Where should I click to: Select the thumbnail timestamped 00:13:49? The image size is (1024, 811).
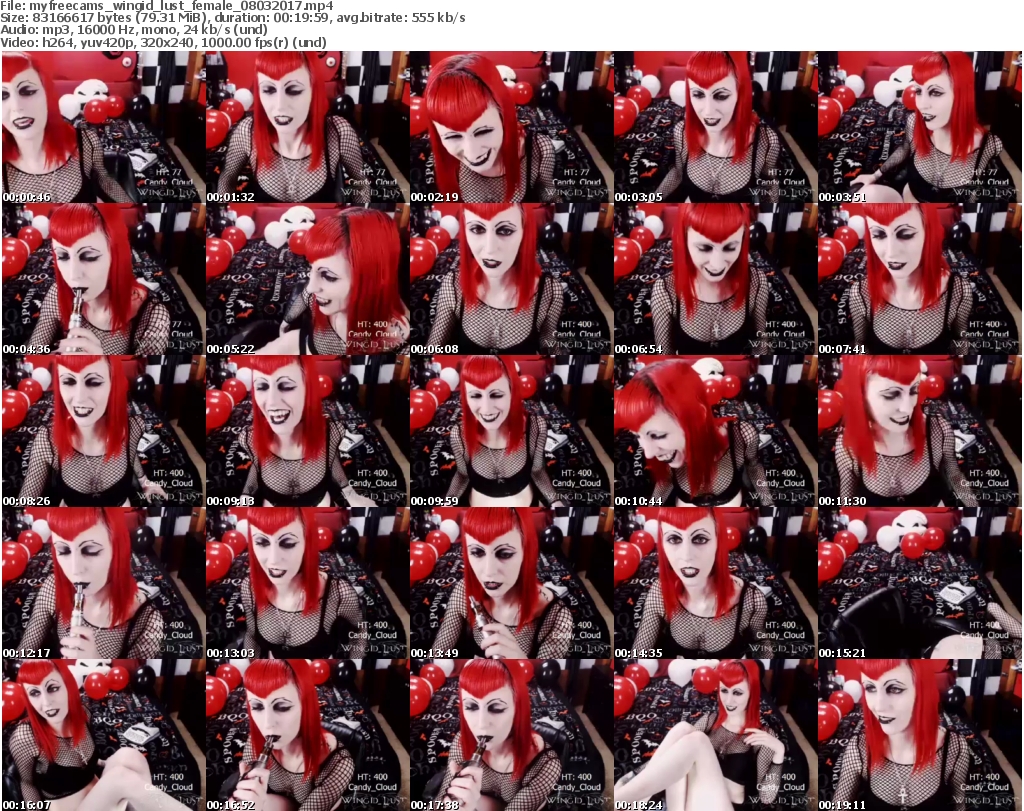pyautogui.click(x=511, y=583)
